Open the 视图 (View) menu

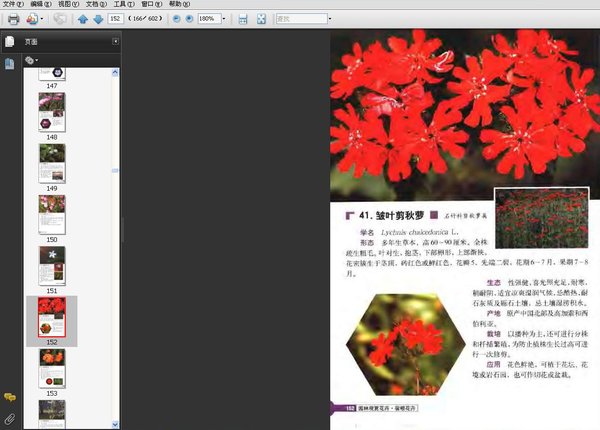68,4
